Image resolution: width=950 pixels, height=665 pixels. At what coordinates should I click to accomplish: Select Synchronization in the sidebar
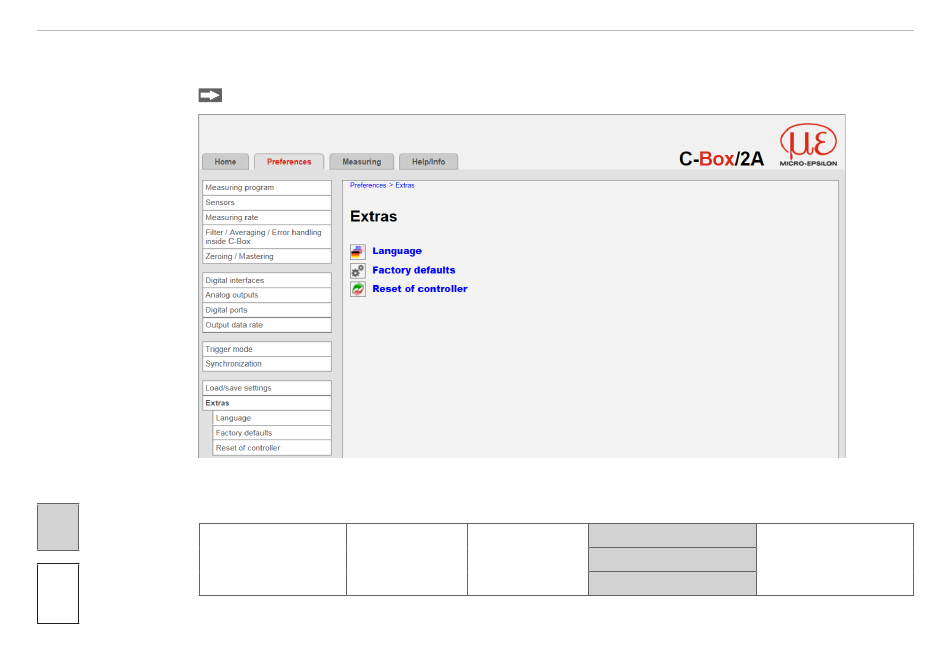267,364
